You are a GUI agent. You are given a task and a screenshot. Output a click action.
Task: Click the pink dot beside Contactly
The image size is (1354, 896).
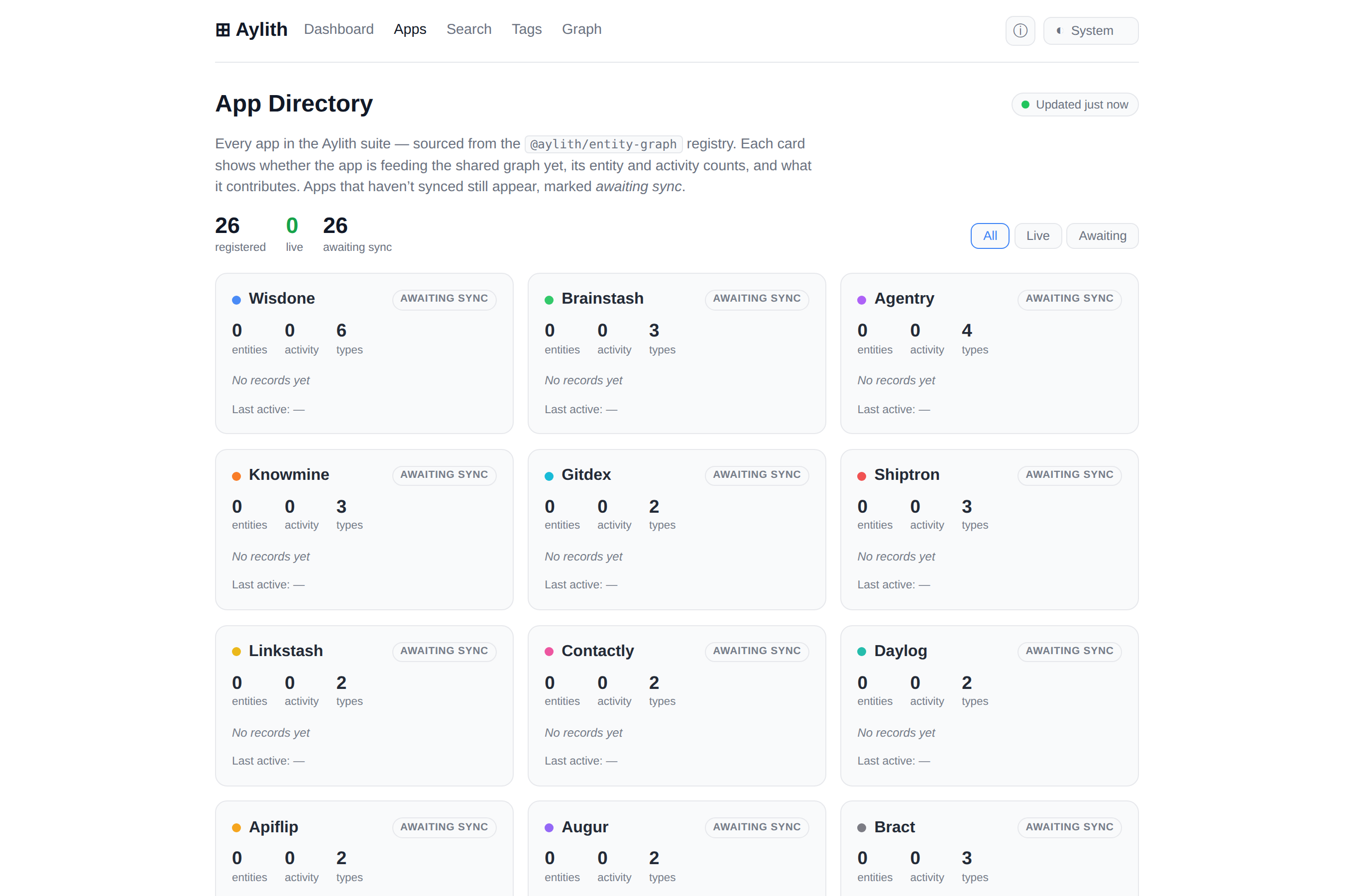click(x=549, y=652)
